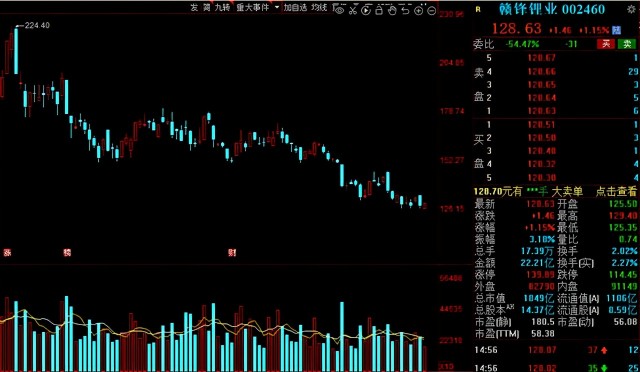
Task: Click the green 卖 sell button
Action: tap(627, 44)
